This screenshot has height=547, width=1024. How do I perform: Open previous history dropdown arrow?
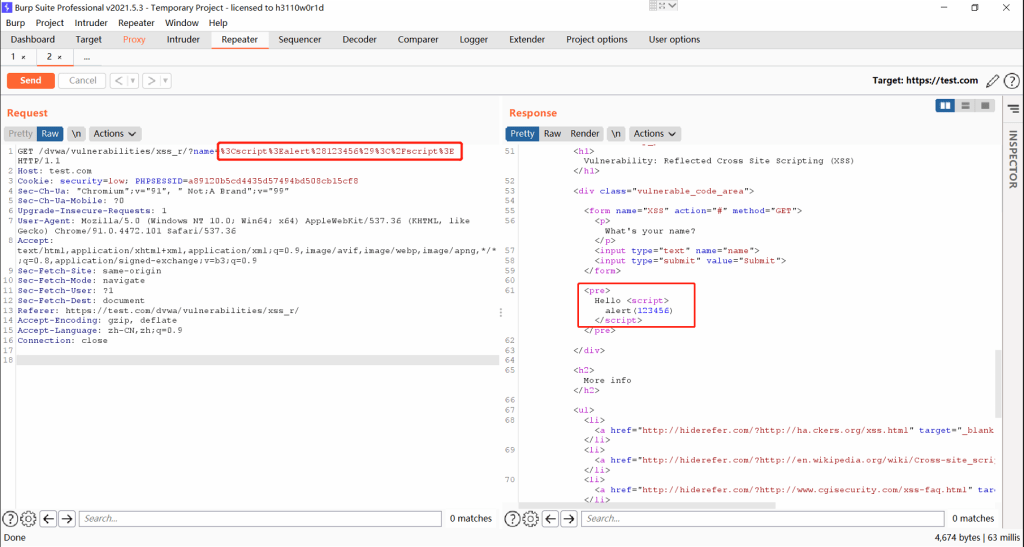[133, 81]
